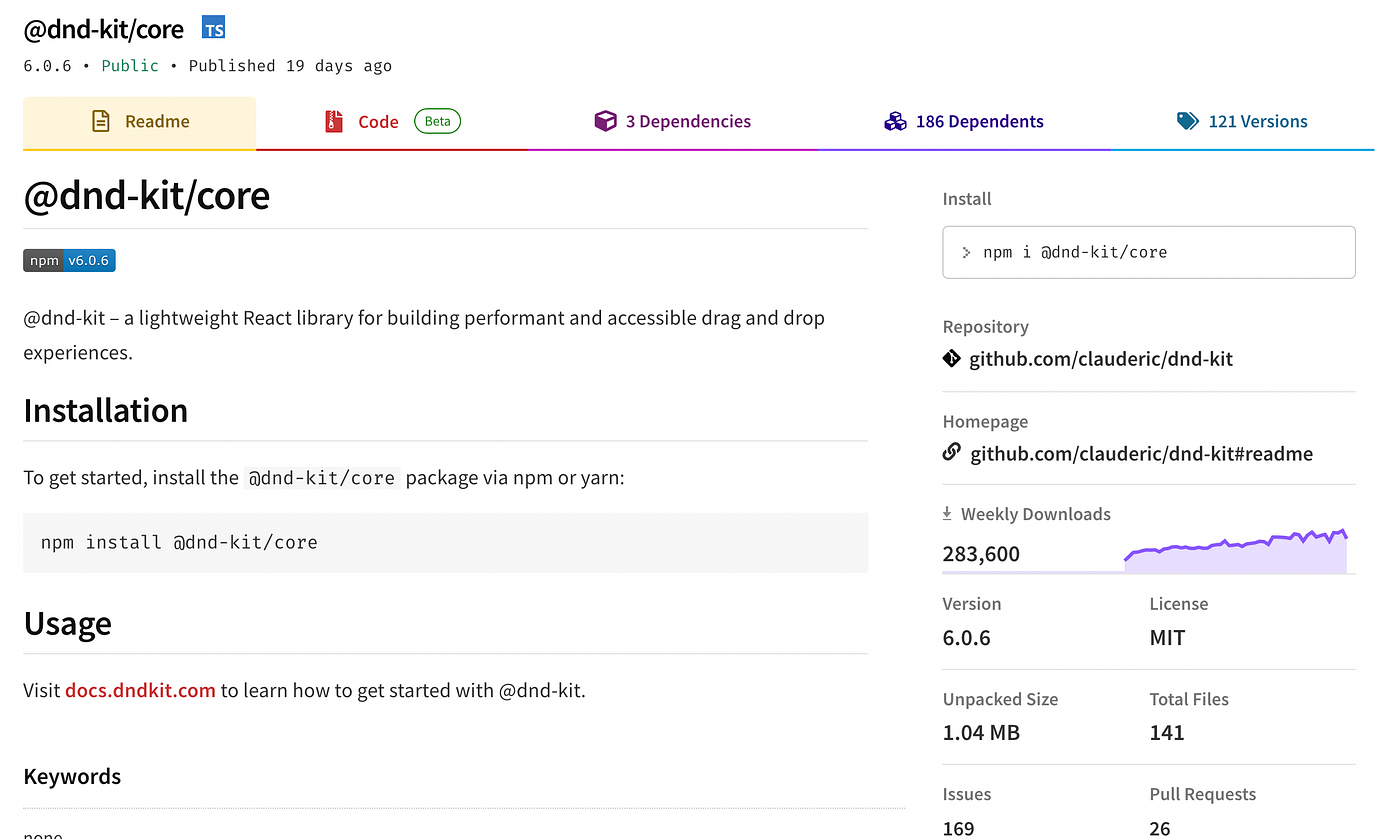Click the License label
The height and width of the screenshot is (839, 1400).
tap(1179, 604)
